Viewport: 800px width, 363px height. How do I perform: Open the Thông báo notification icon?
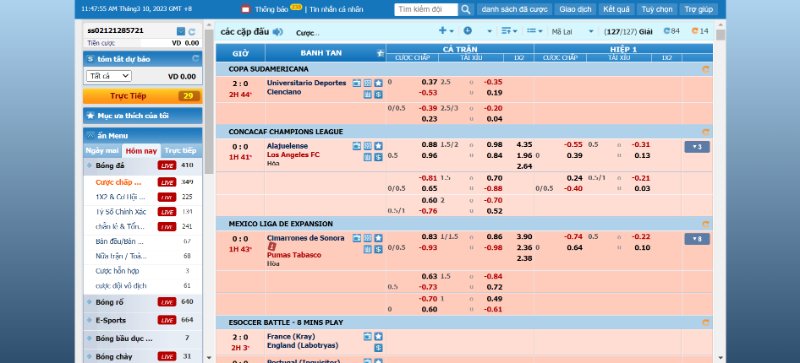(x=246, y=9)
